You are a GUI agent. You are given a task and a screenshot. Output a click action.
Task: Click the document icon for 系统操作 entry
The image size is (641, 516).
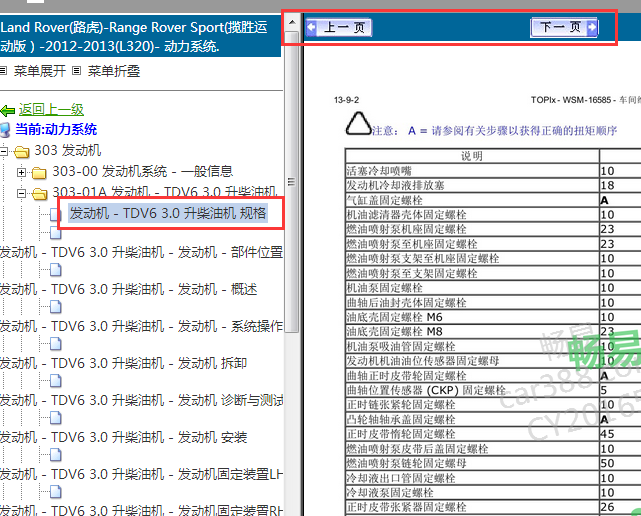[x=56, y=307]
